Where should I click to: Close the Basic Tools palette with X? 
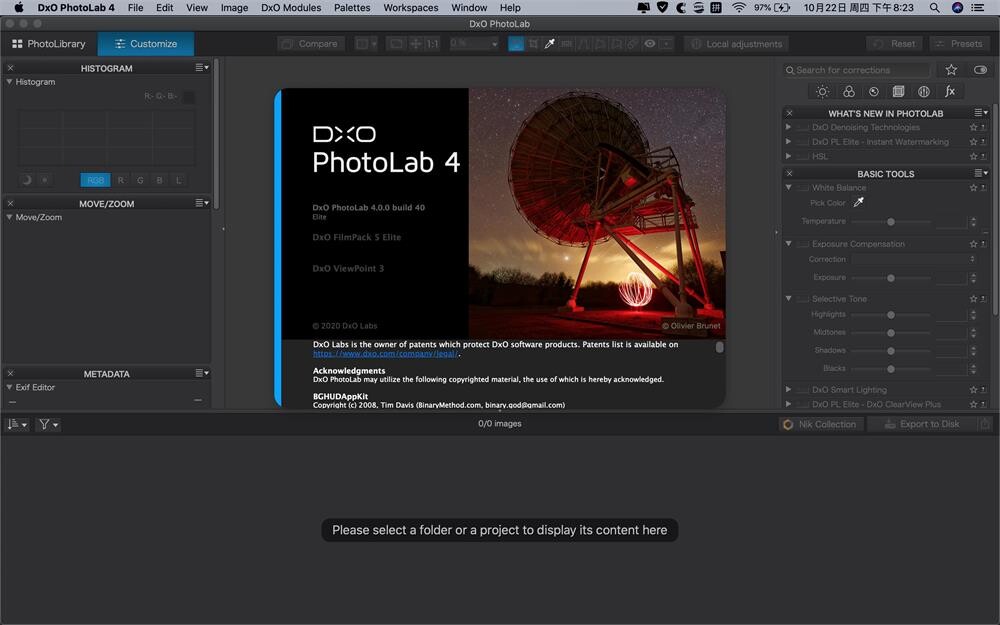coord(789,173)
